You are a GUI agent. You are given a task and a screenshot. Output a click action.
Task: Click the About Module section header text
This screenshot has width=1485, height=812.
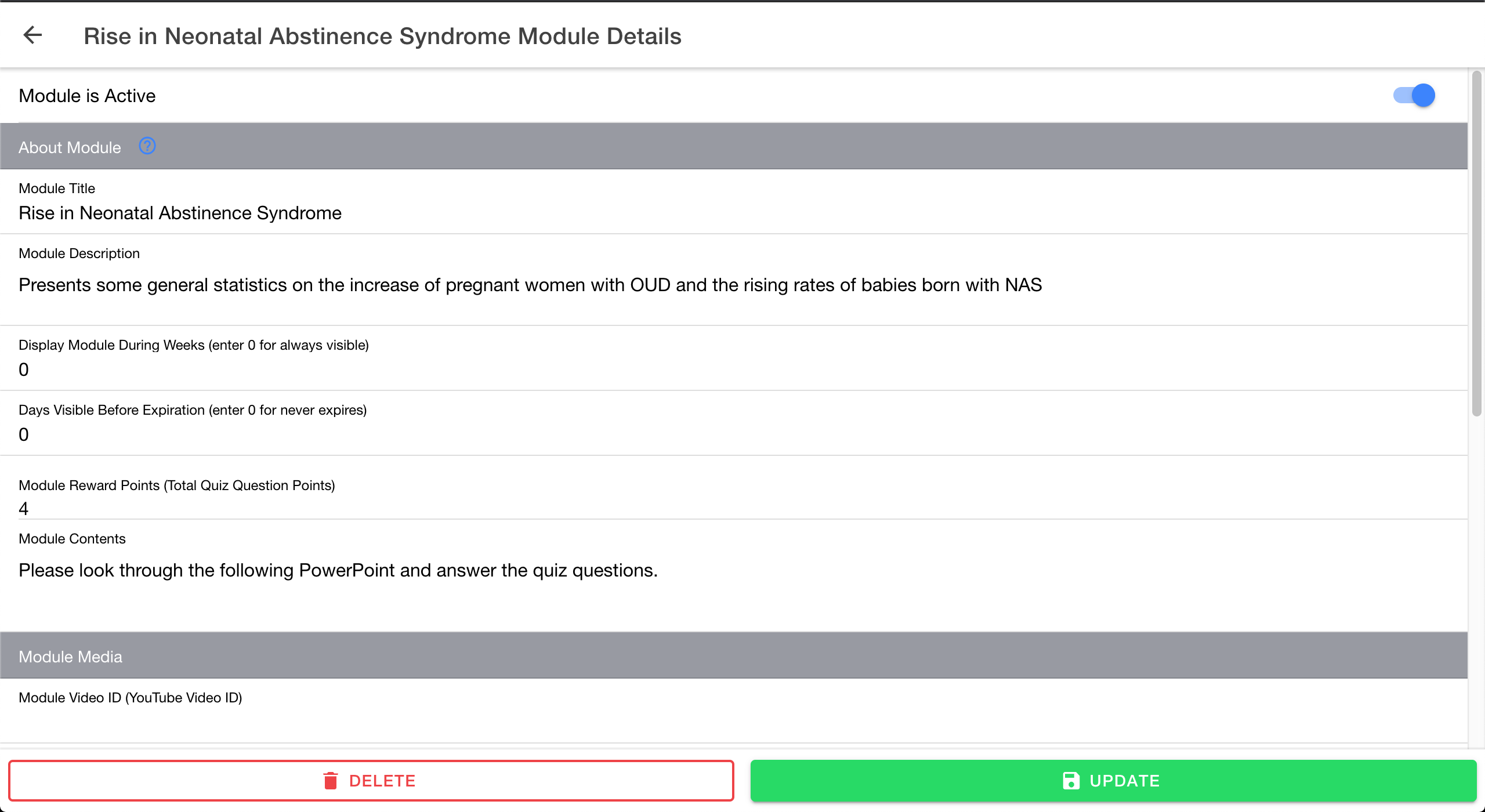tap(70, 147)
